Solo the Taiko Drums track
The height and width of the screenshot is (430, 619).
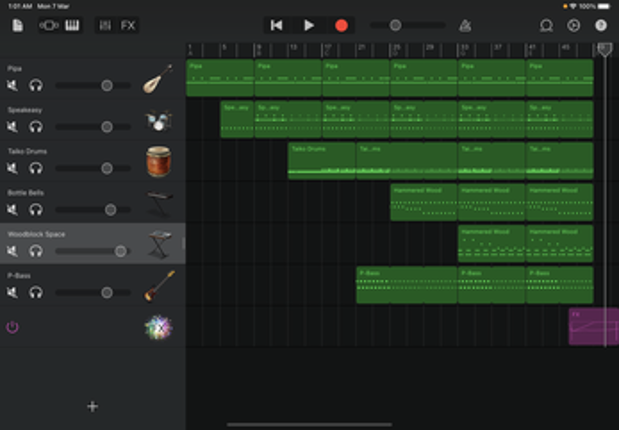pyautogui.click(x=36, y=168)
